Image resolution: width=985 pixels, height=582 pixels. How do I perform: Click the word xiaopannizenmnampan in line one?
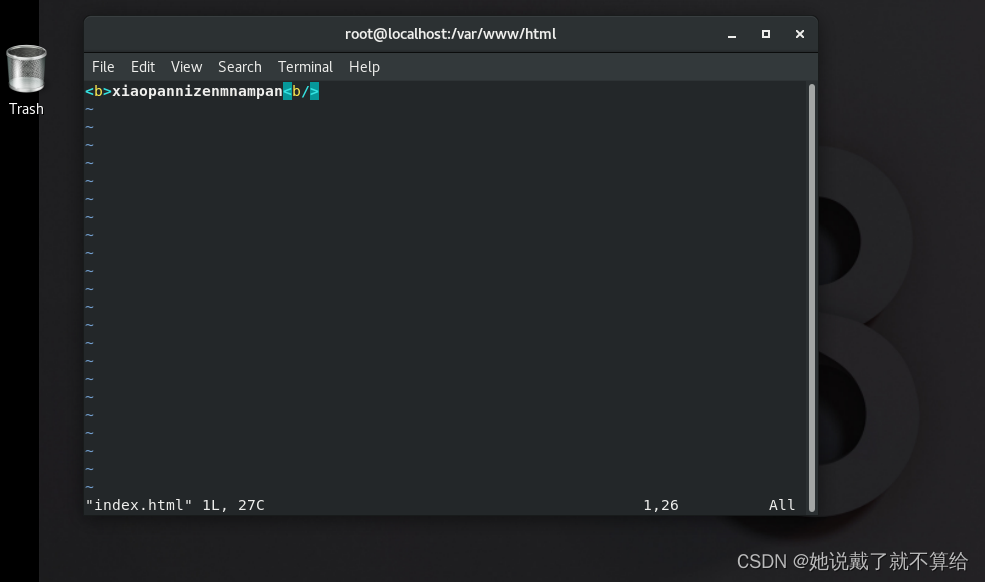click(x=197, y=91)
